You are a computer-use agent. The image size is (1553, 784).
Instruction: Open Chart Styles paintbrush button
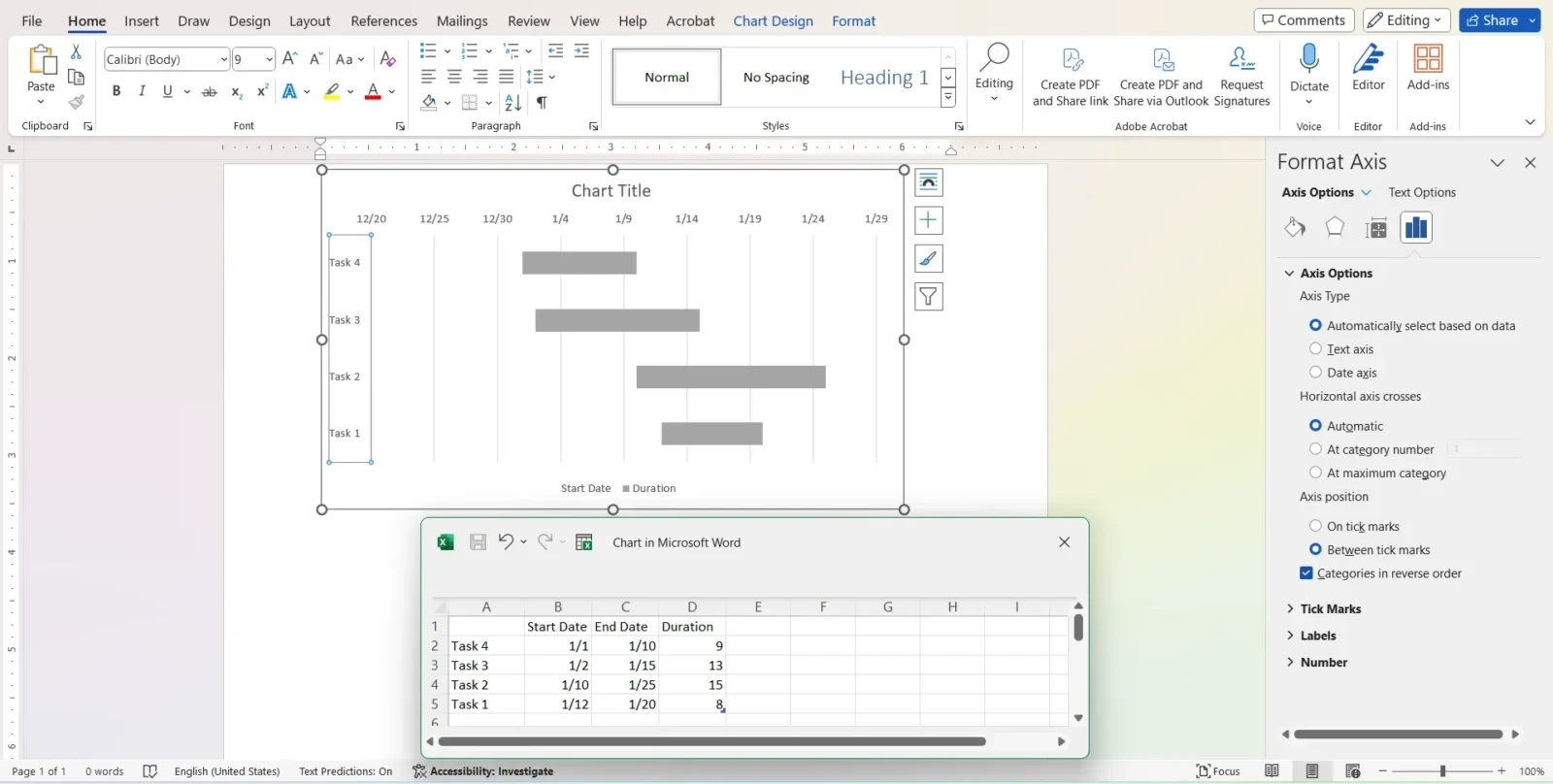coord(928,259)
